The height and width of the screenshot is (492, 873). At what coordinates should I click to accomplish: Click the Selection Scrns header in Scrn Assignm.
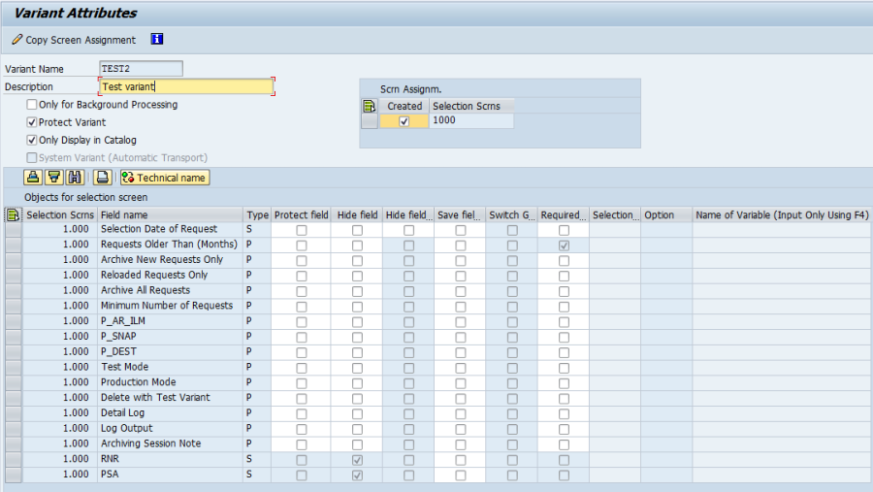pyautogui.click(x=471, y=106)
